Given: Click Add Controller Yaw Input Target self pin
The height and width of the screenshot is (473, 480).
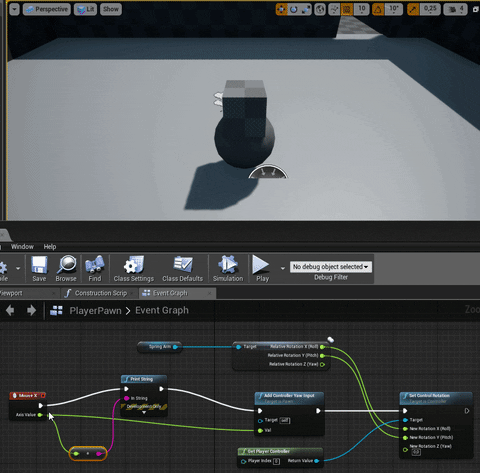Looking at the screenshot, I should pos(260,421).
